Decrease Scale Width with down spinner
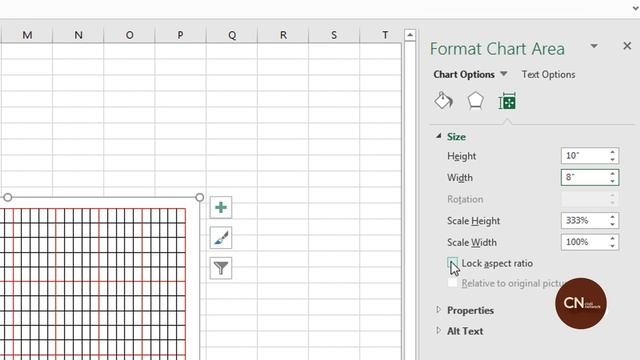Image resolution: width=640 pixels, height=360 pixels. coord(613,246)
